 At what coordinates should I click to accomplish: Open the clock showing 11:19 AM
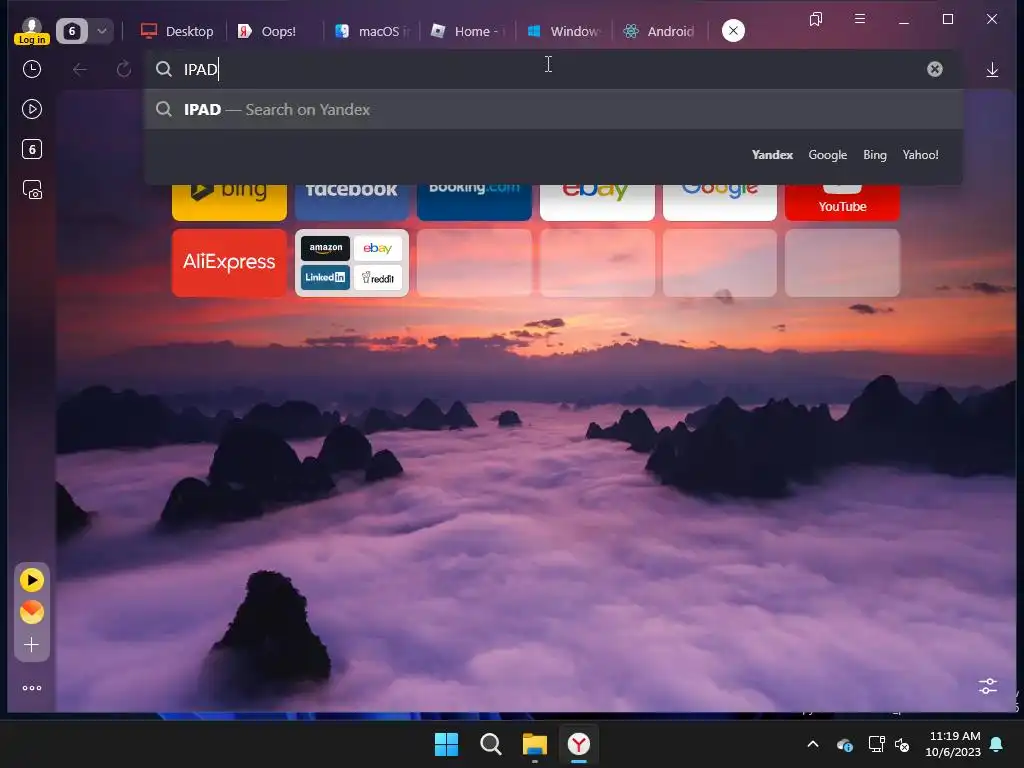point(953,744)
